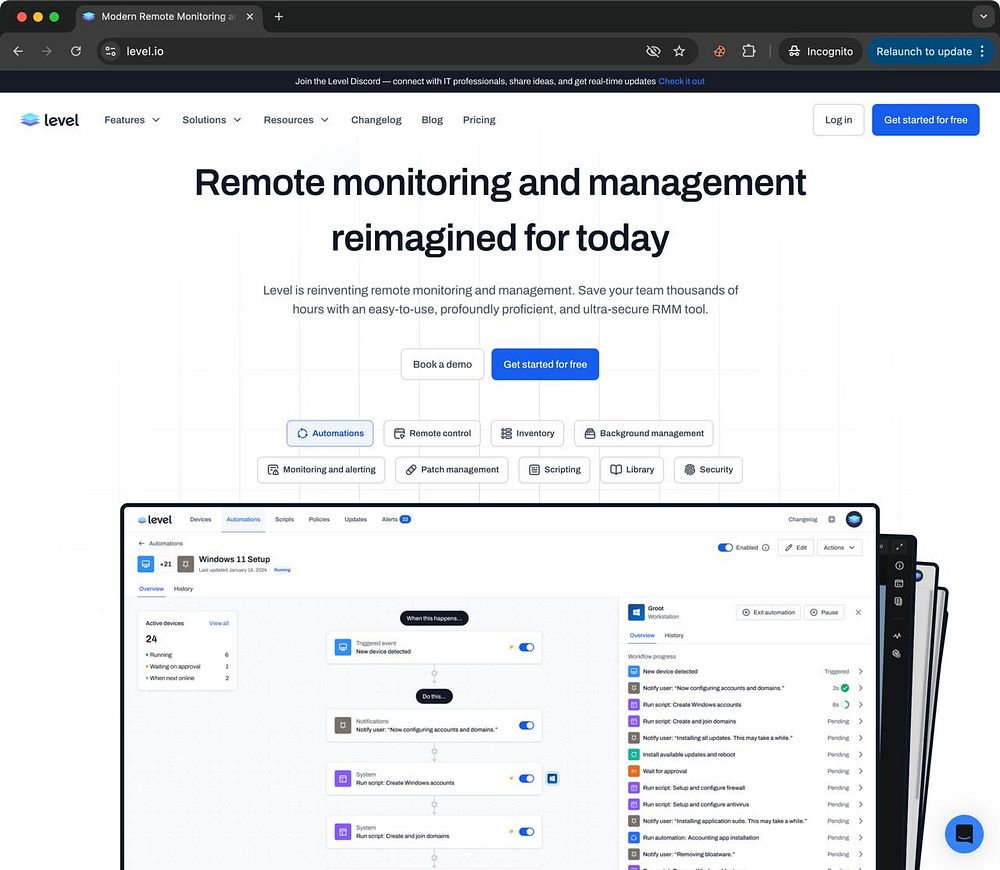Screen dimensions: 1000x870
Task: Select the Library feature tab
Action: point(632,469)
